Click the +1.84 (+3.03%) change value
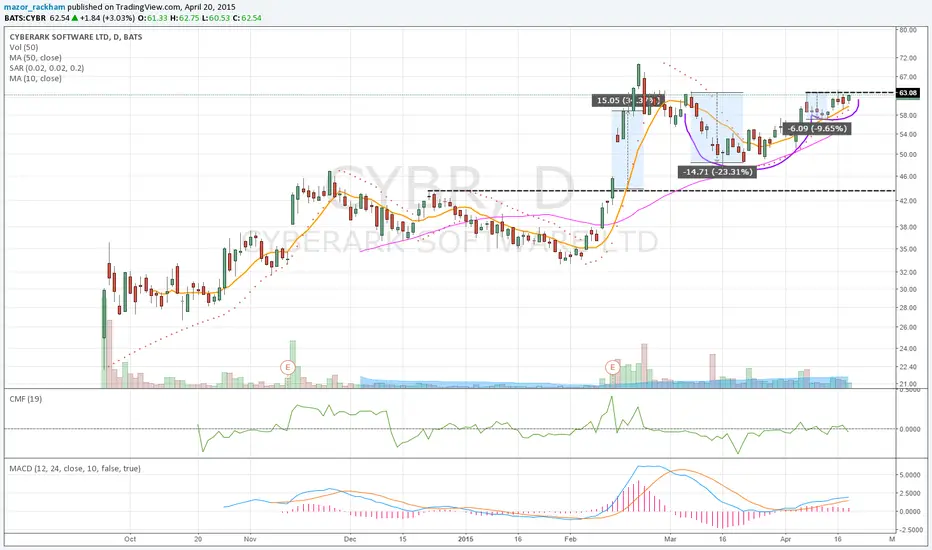This screenshot has height=550, width=932. click(x=108, y=18)
